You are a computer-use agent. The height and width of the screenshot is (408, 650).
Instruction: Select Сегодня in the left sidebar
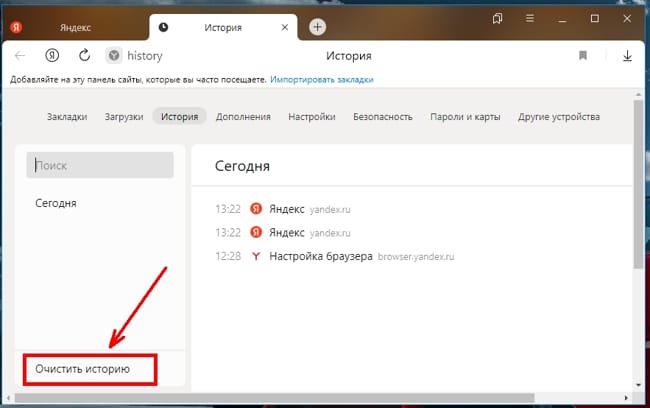click(x=56, y=203)
